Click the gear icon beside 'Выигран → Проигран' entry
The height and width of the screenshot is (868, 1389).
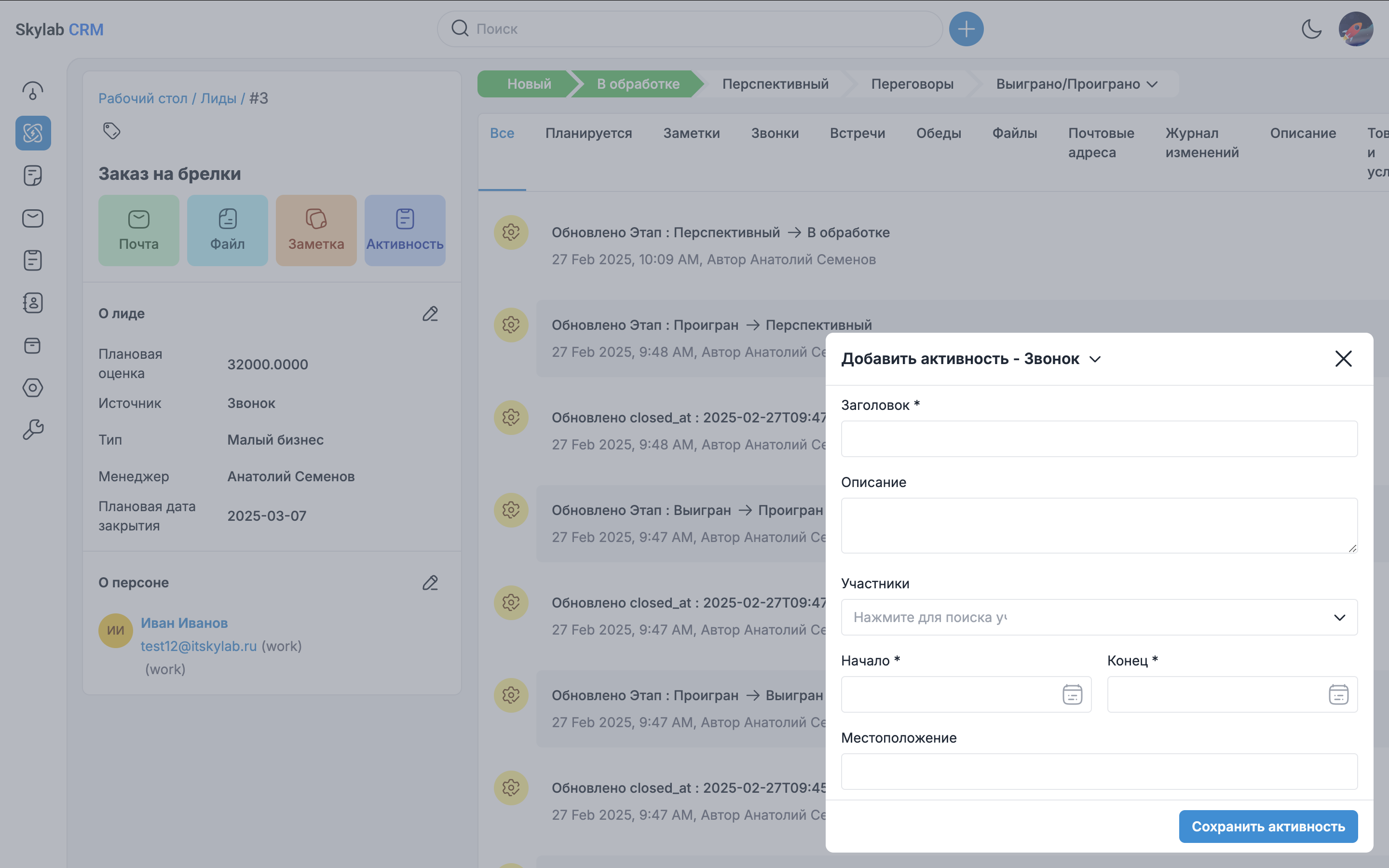coord(511,510)
